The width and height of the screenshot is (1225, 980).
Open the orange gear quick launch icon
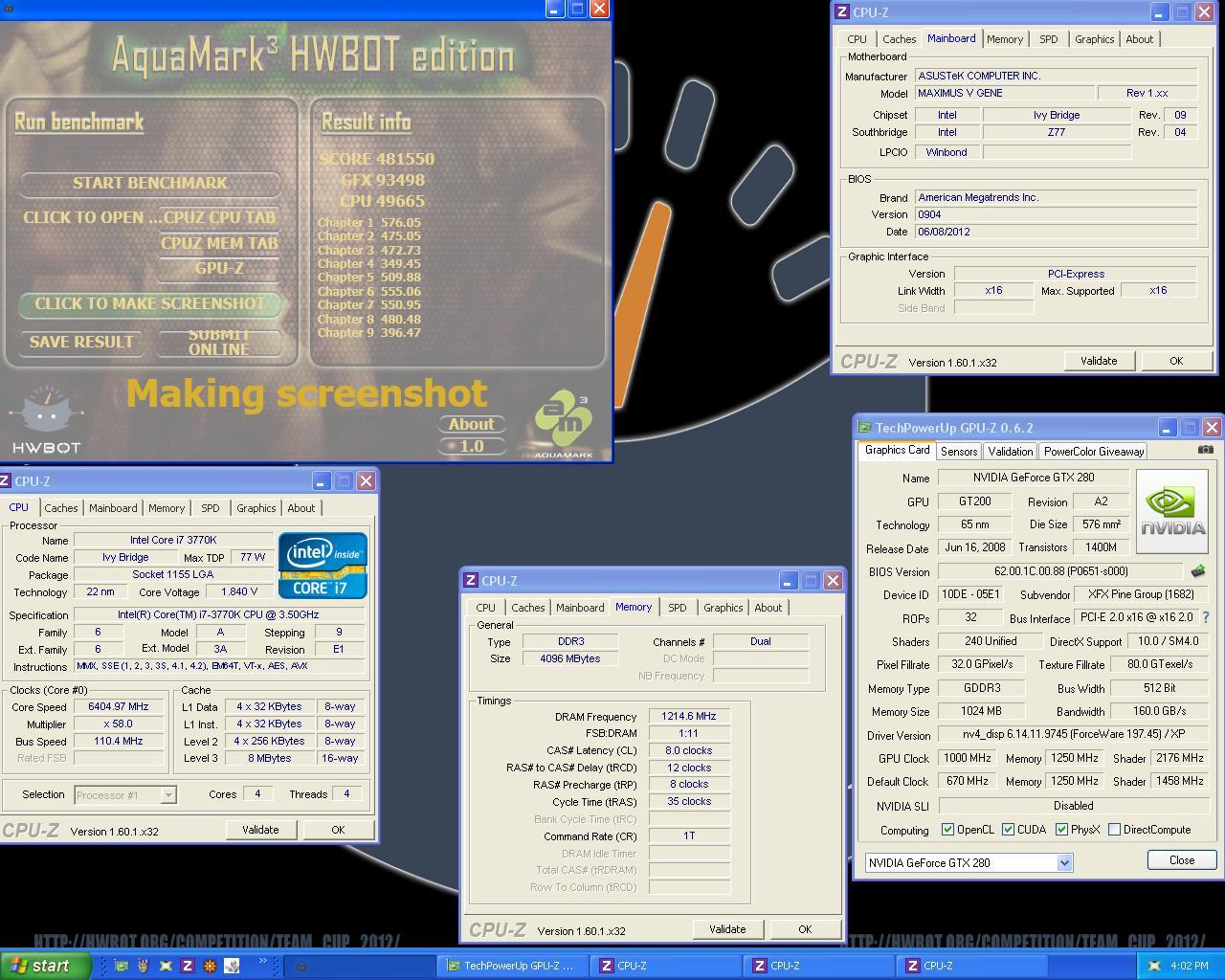[x=210, y=966]
